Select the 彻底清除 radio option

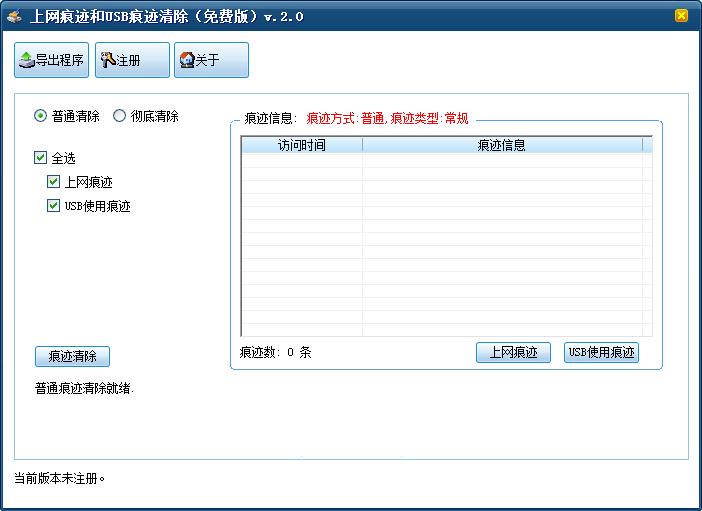point(120,116)
